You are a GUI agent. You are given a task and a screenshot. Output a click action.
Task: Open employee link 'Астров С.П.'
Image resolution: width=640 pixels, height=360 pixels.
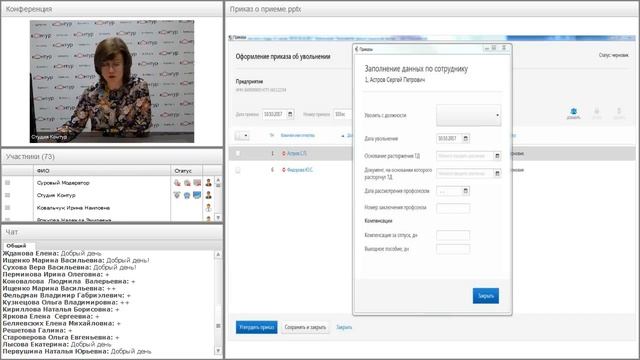(297, 153)
